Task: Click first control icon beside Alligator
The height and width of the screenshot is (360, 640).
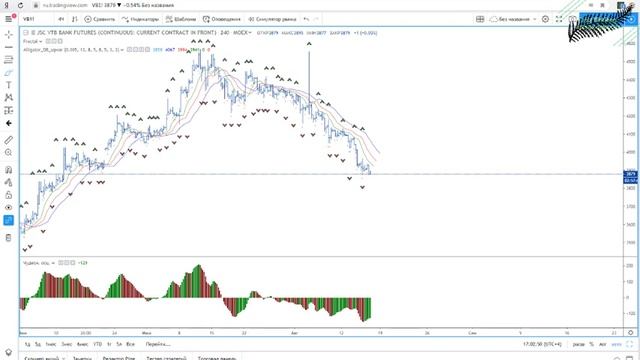Action: click(x=129, y=50)
